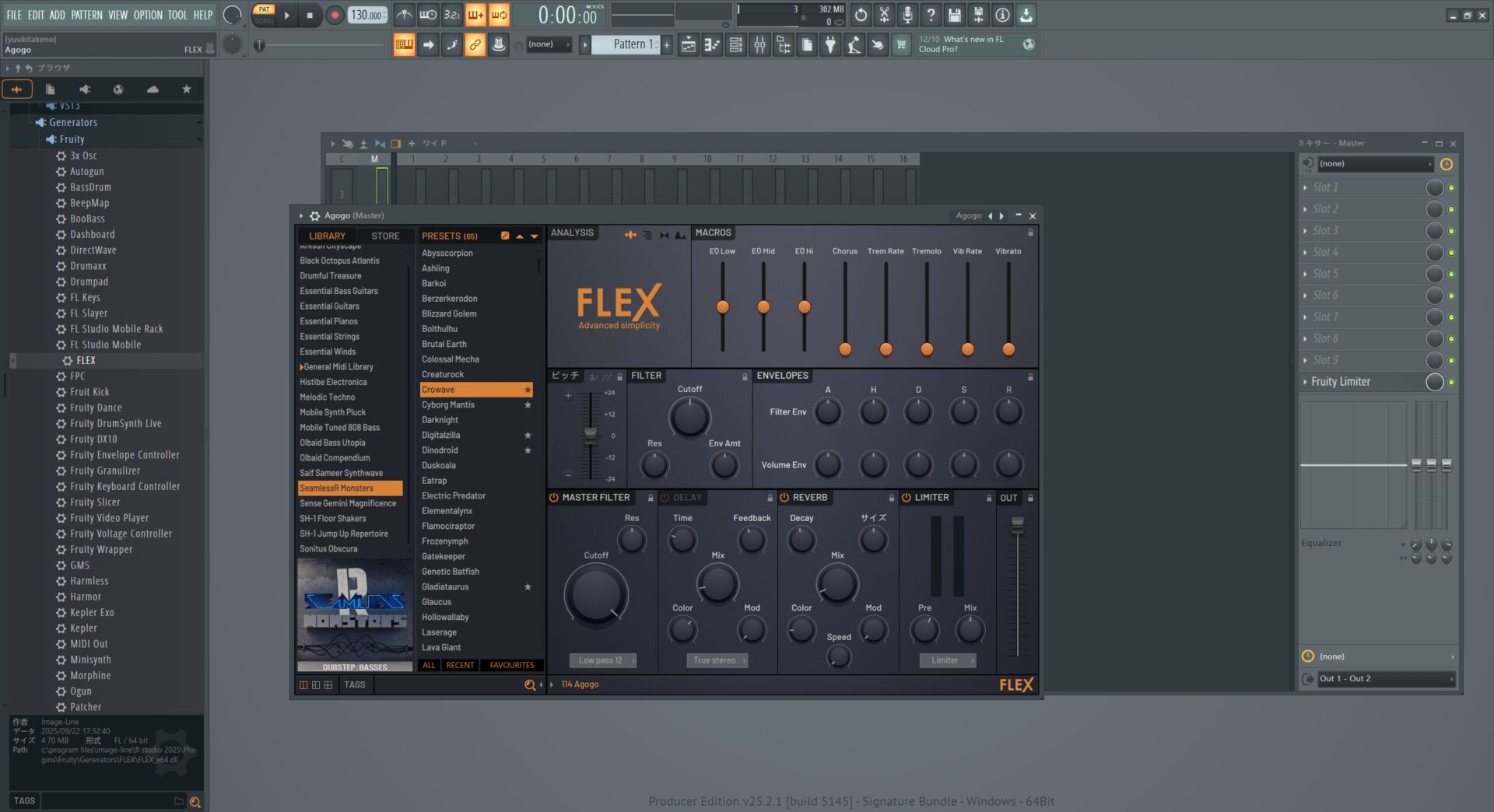Viewport: 1494px width, 812px height.
Task: Open the FLEX preset search magnifier
Action: pos(530,685)
